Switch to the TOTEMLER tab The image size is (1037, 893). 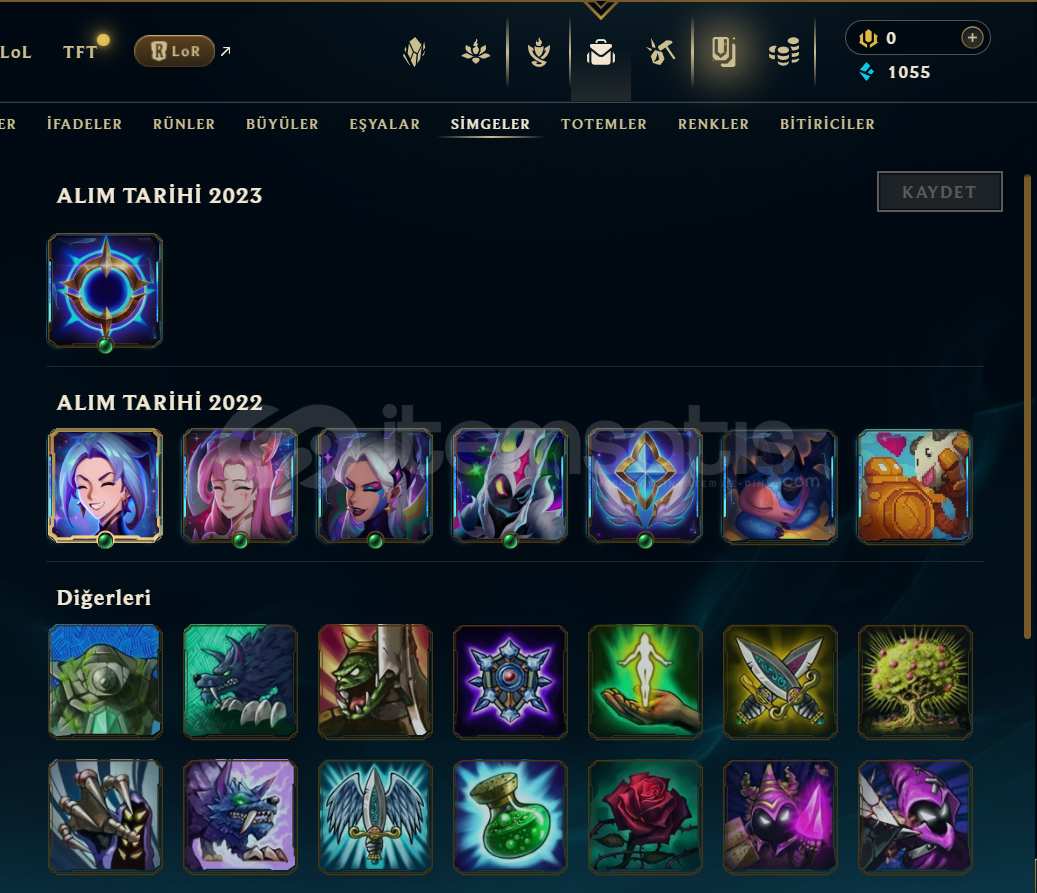click(604, 124)
